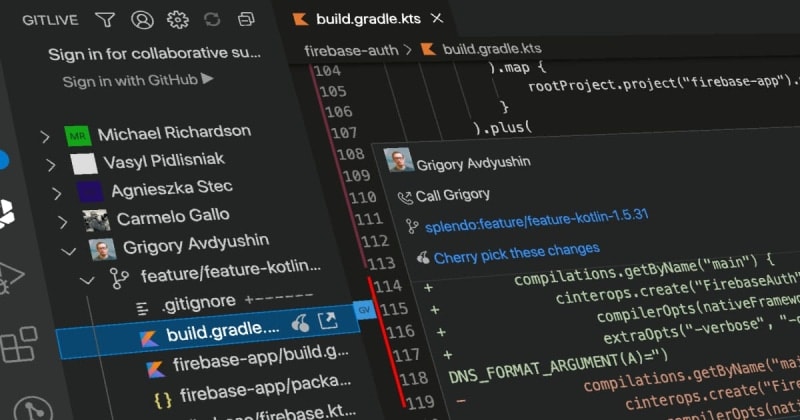Viewport: 800px width, 420px height.
Task: Collapse all items in GitLive tree
Action: click(245, 19)
